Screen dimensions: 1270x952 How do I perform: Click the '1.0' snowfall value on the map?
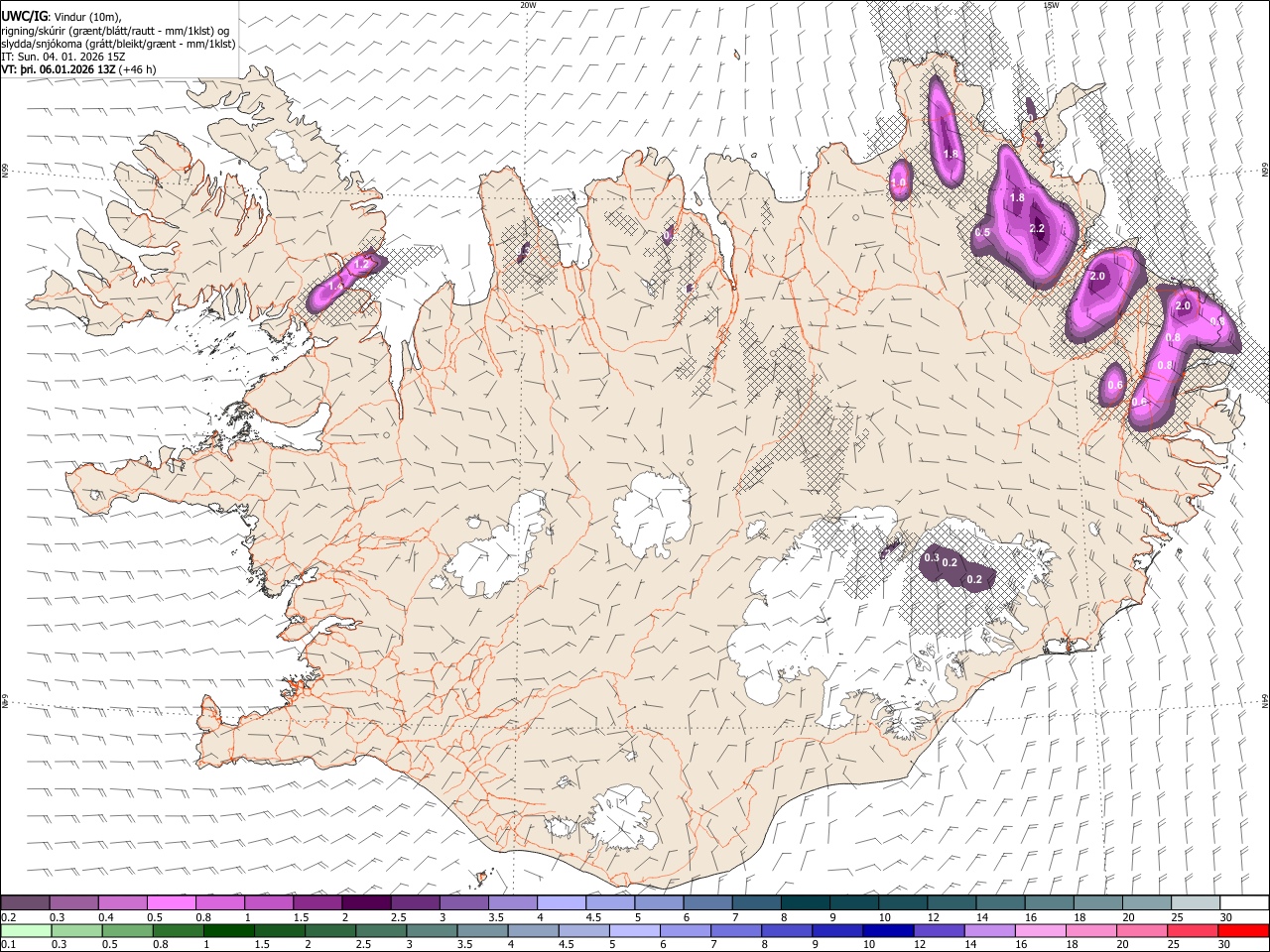(x=899, y=182)
